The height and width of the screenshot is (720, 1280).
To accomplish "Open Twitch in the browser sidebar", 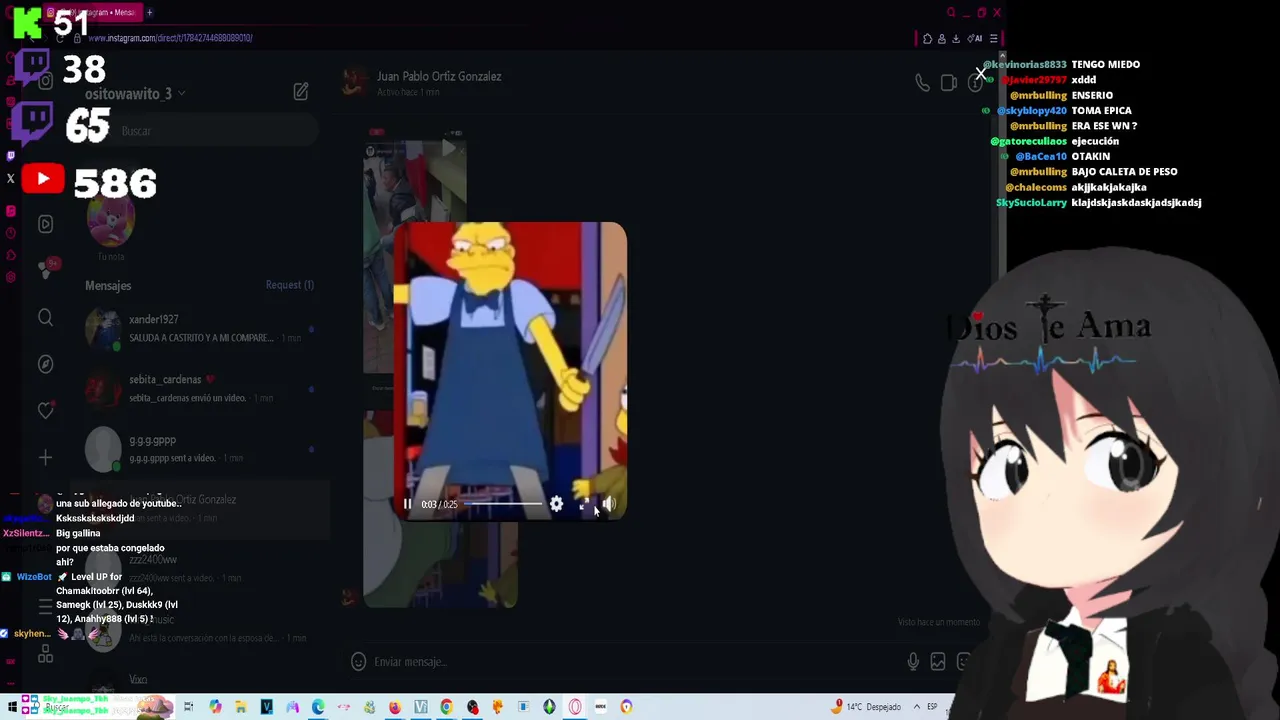I will [x=10, y=156].
